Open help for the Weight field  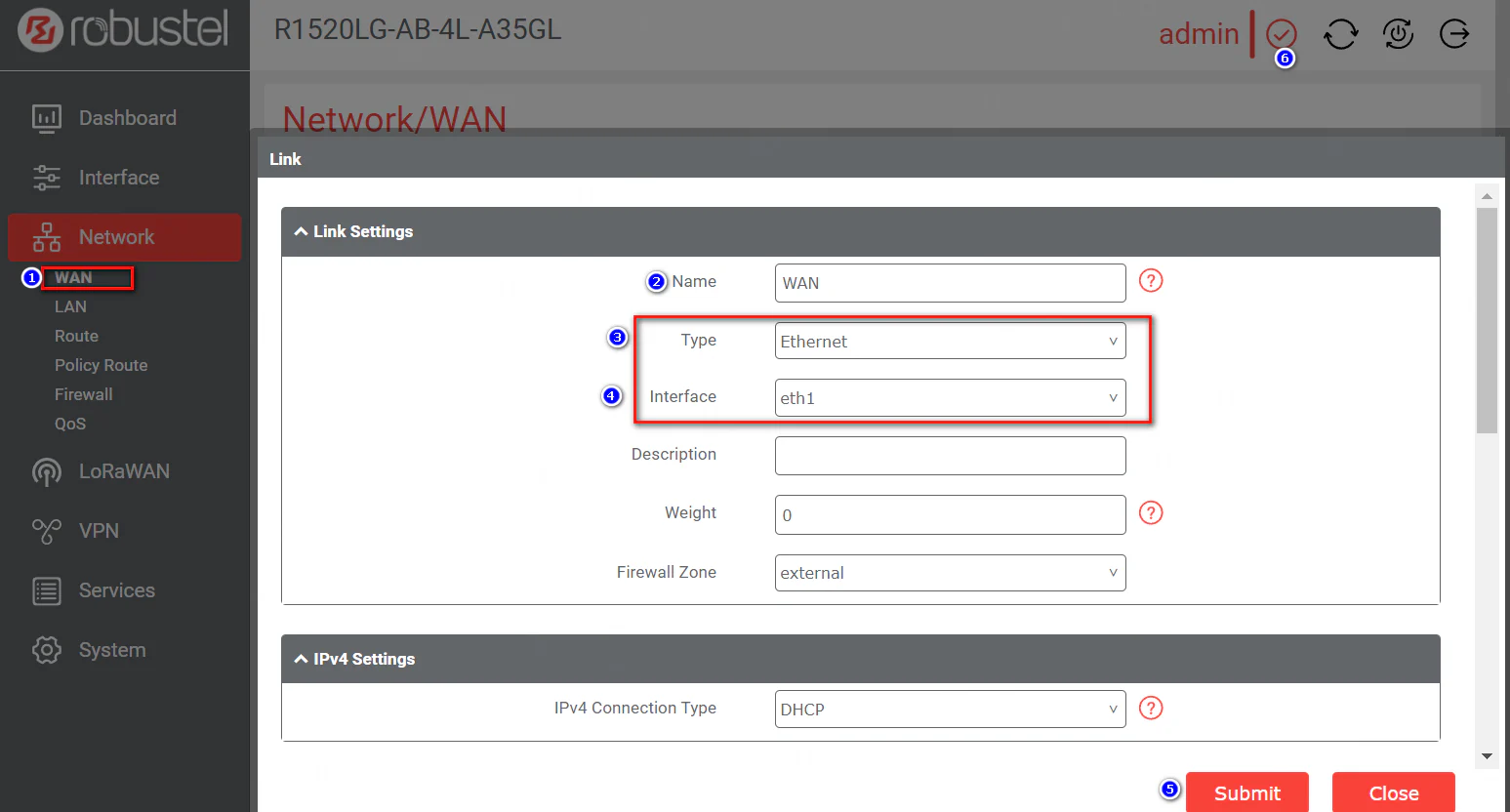[x=1151, y=513]
